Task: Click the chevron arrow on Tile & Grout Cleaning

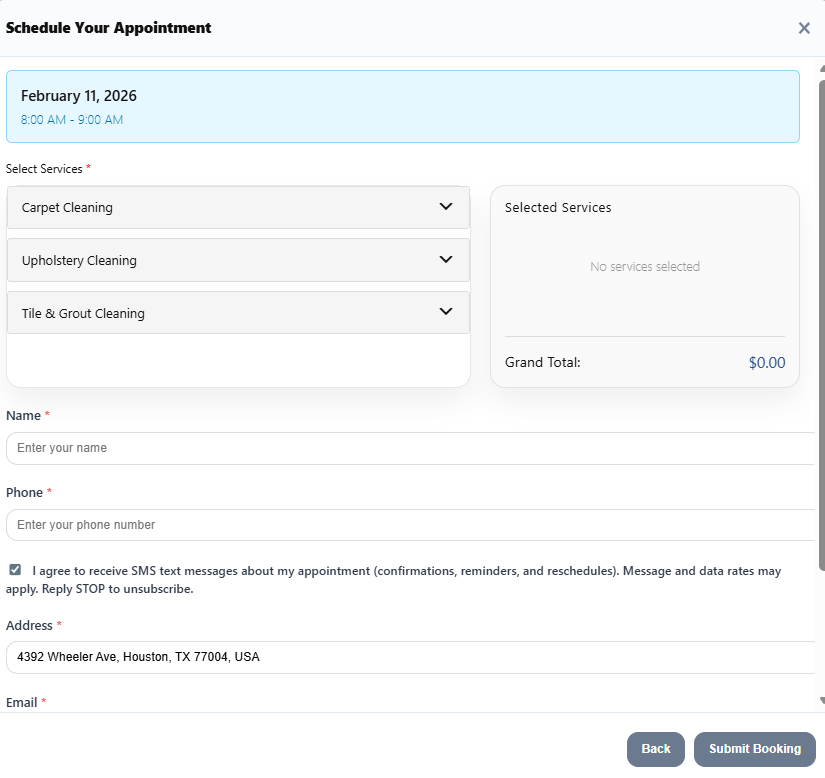Action: click(446, 312)
